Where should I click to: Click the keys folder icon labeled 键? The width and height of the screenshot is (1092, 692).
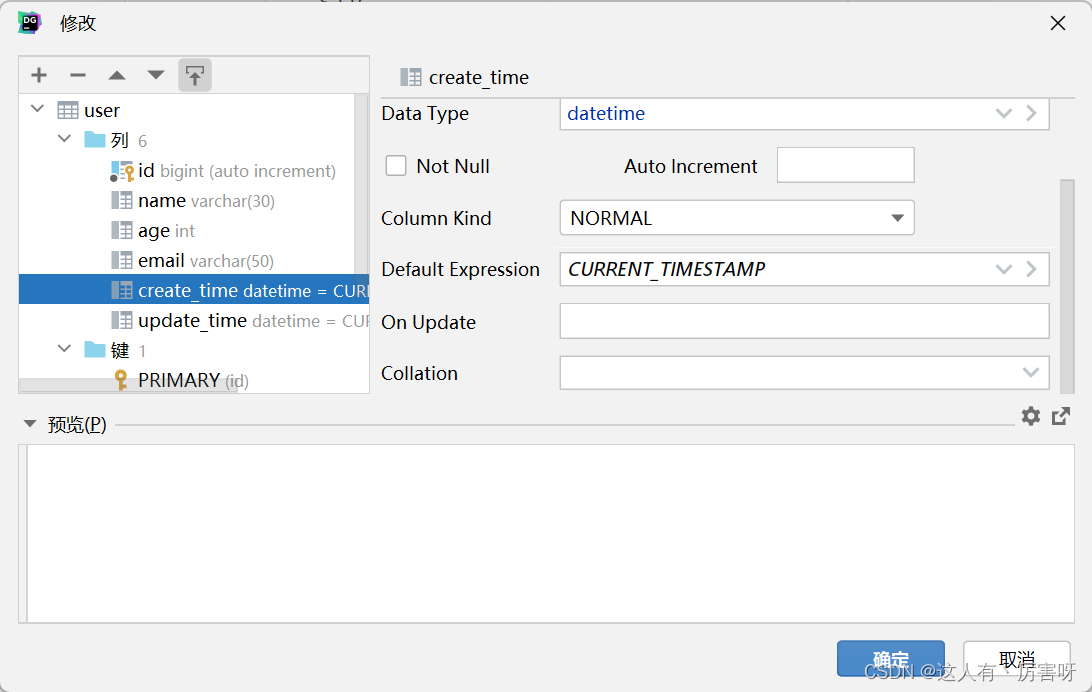coord(95,349)
